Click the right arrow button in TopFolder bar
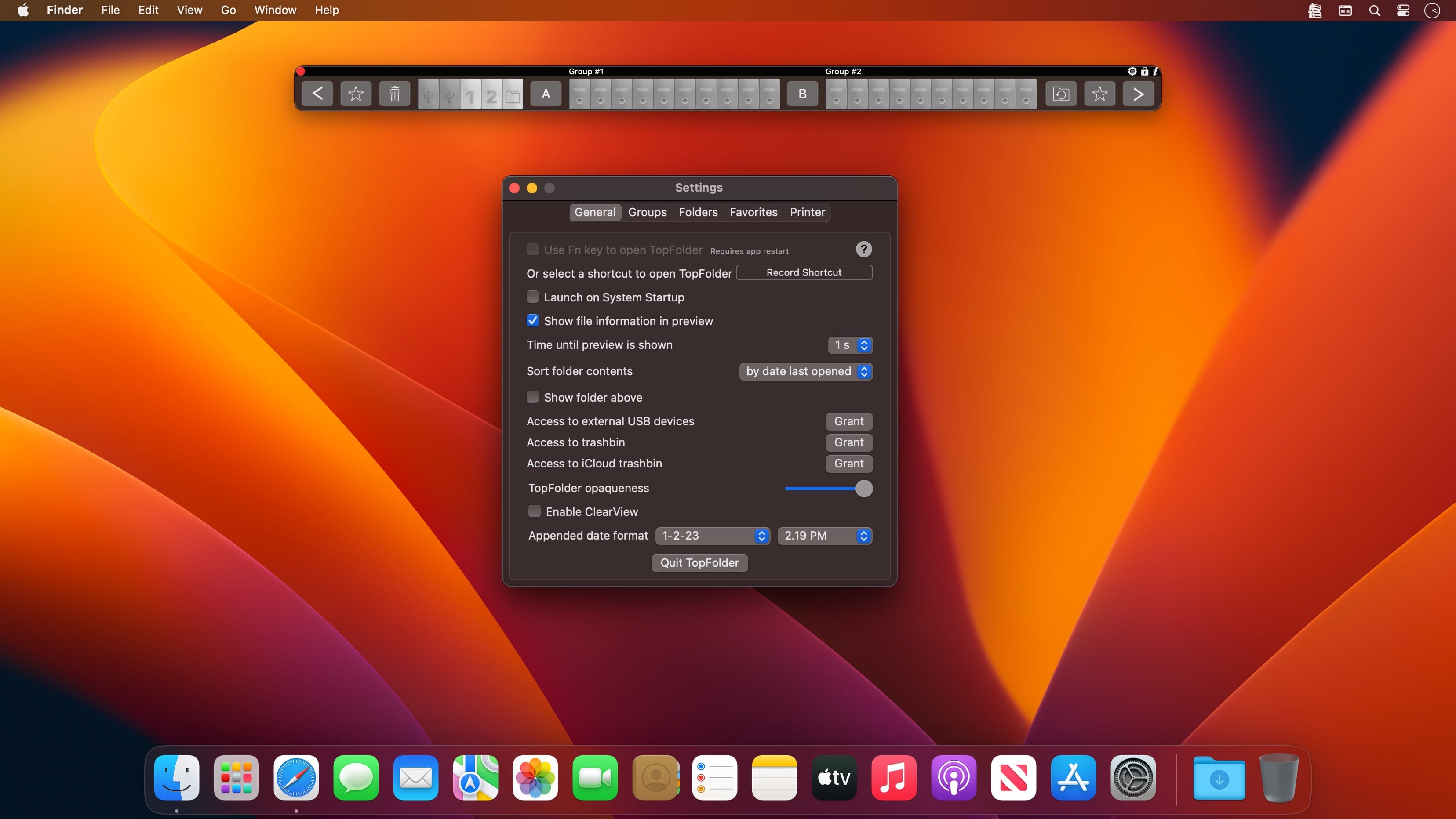Viewport: 1456px width, 819px height. [1138, 94]
